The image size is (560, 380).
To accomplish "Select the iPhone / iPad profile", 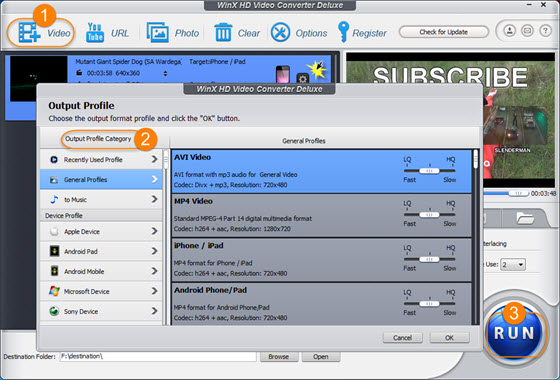I will click(321, 260).
